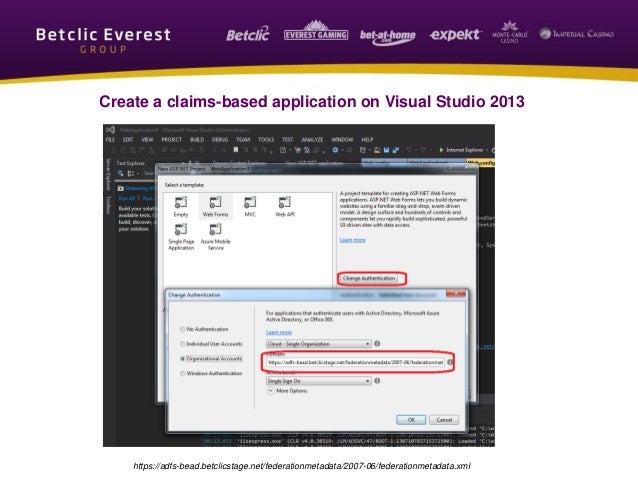This screenshot has width=638, height=479.
Task: Click Cancel in Change Authentication dialog
Action: (444, 420)
